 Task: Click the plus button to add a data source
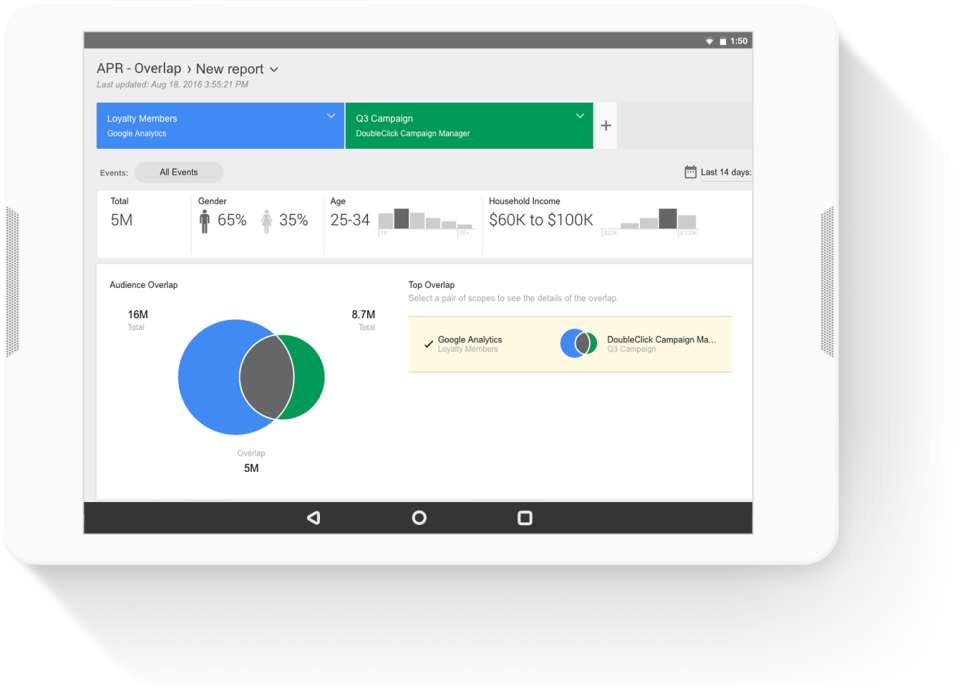605,125
